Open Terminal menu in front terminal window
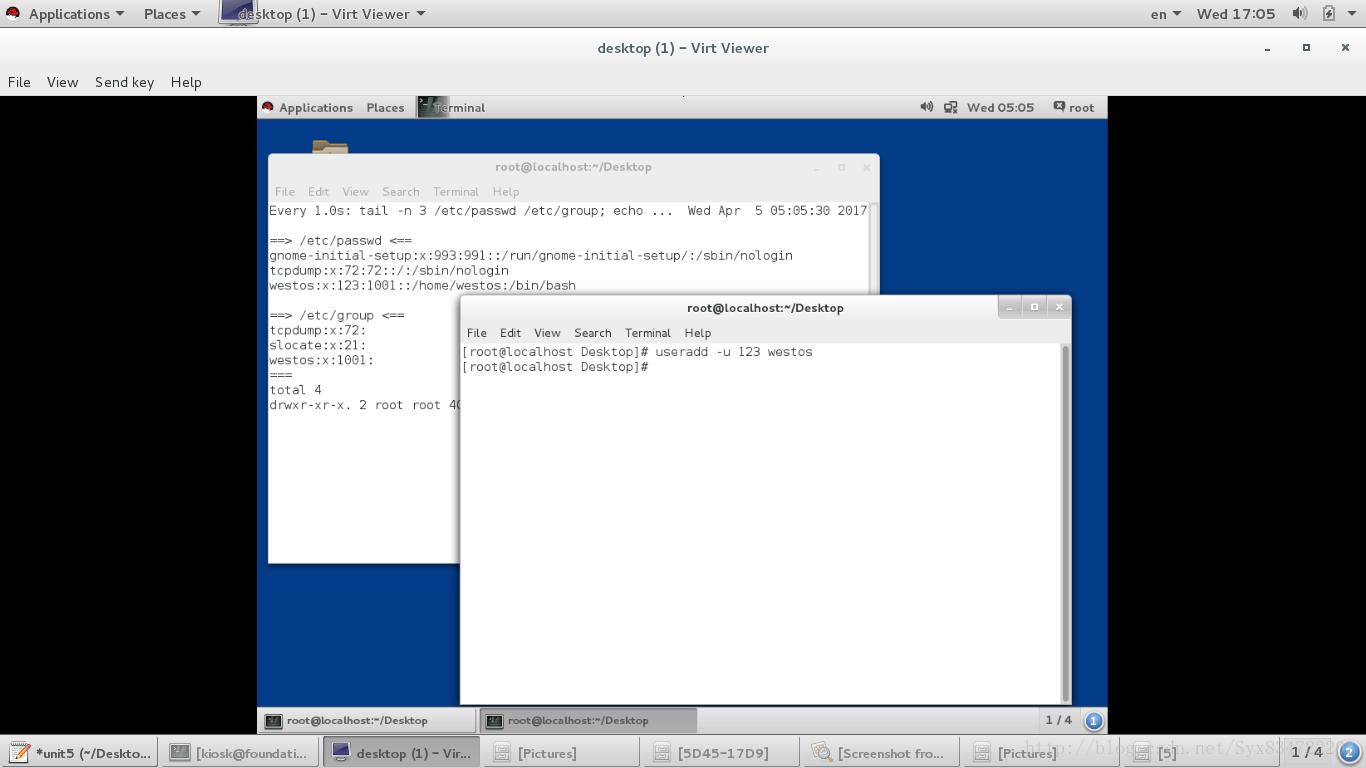Viewport: 1366px width, 768px height. pos(648,333)
